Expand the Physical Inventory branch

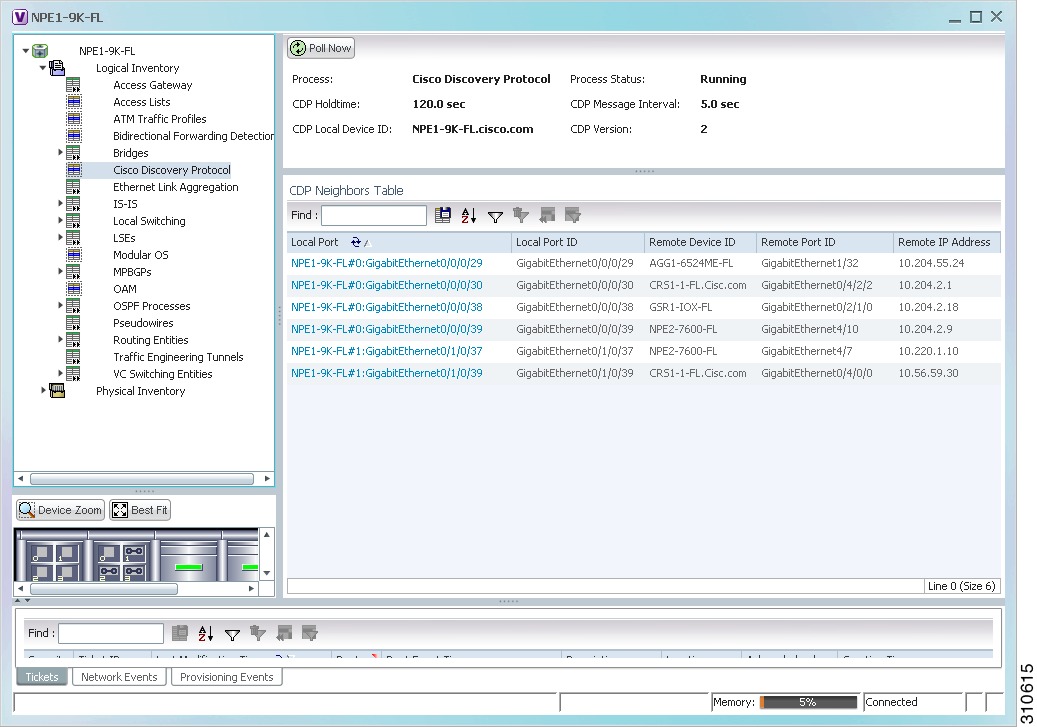(x=43, y=390)
